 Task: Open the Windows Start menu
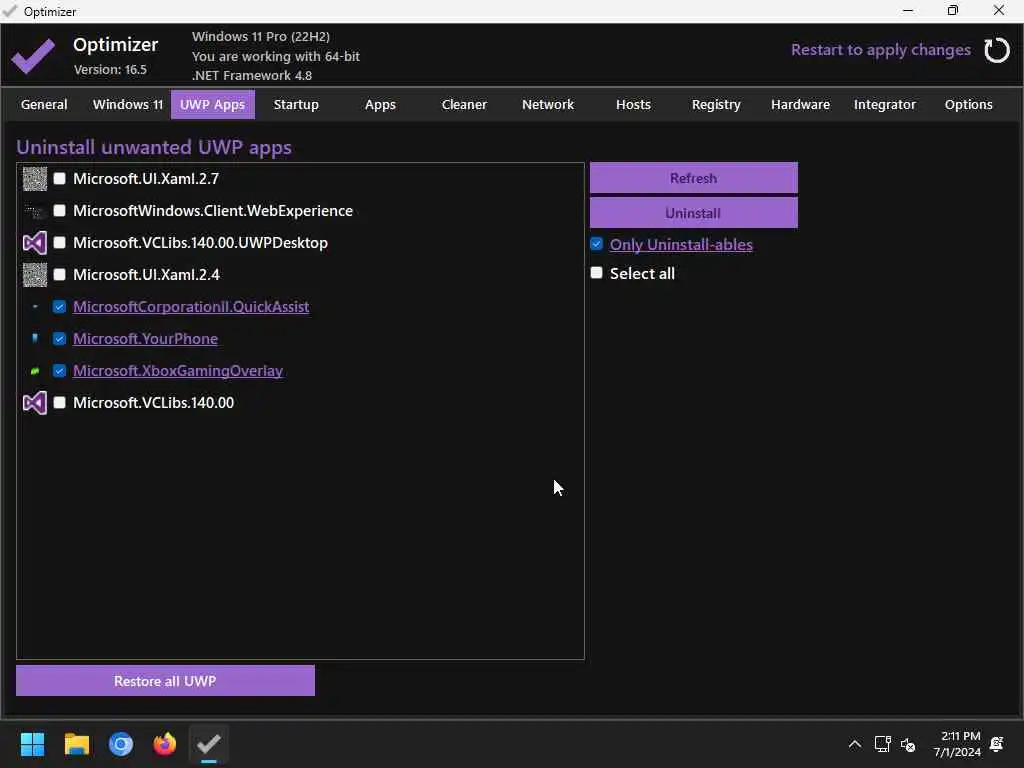(x=32, y=744)
